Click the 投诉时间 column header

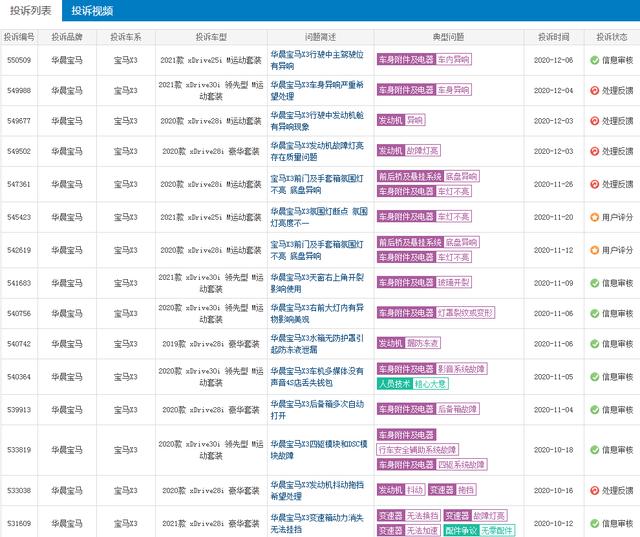tap(554, 37)
